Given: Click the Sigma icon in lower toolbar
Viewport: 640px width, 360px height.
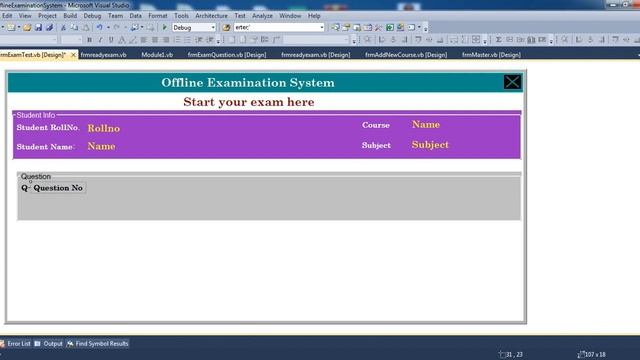Looking at the screenshot, I should 498,40.
